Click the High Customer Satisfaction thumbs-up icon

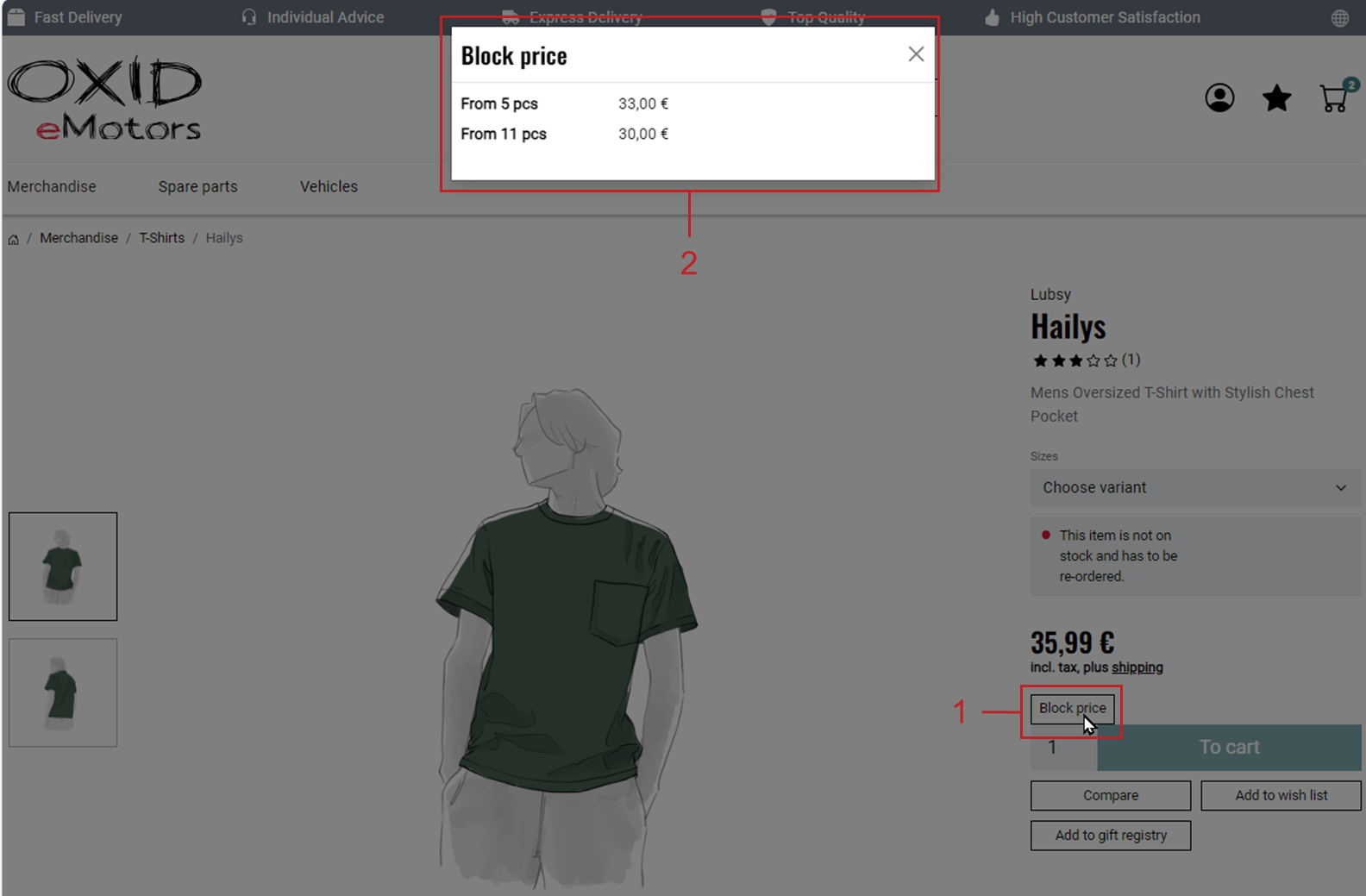click(x=993, y=17)
